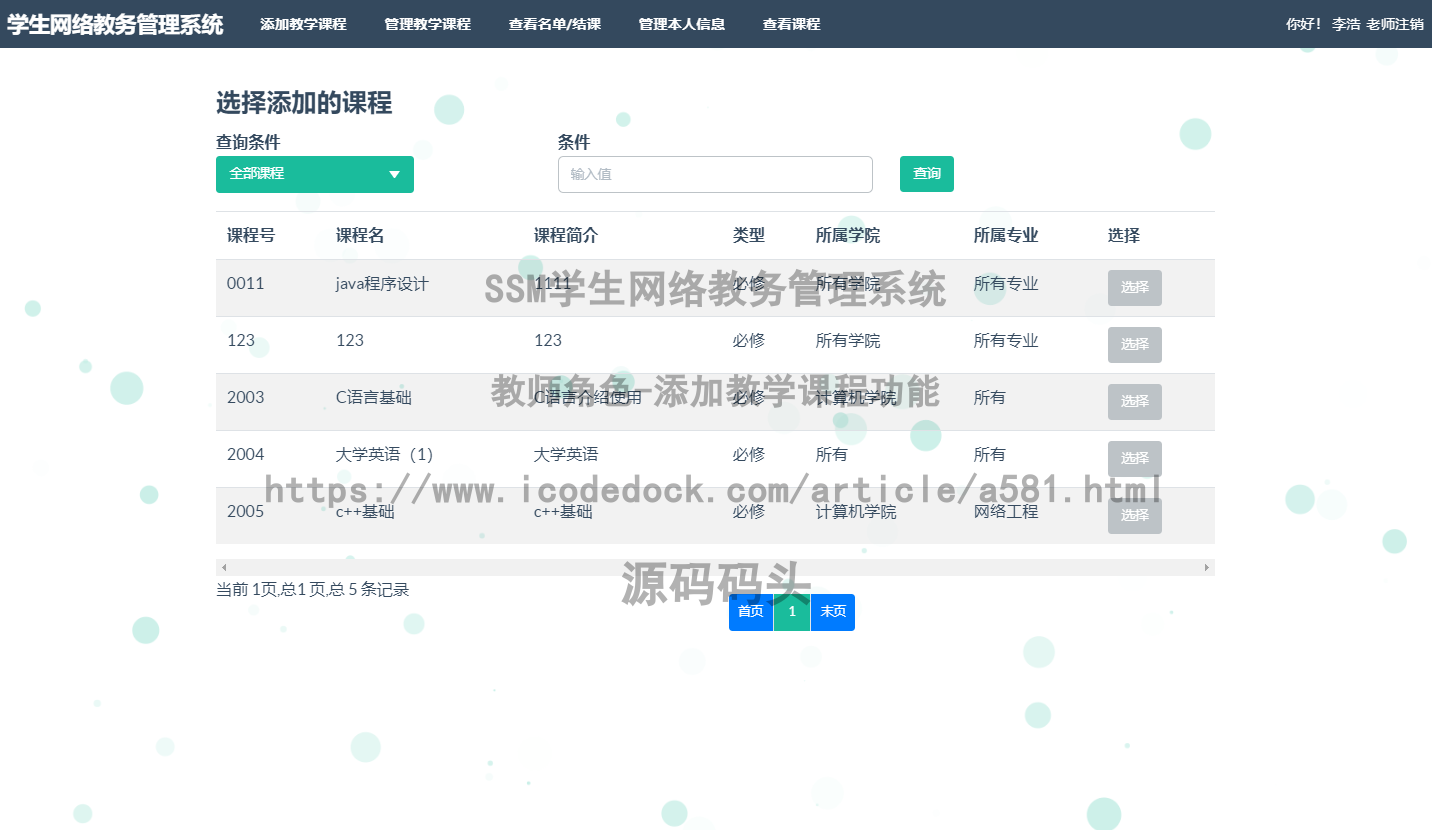The width and height of the screenshot is (1432, 830).
Task: Click the 学生网络教务管理系统 site title
Action: tap(115, 24)
